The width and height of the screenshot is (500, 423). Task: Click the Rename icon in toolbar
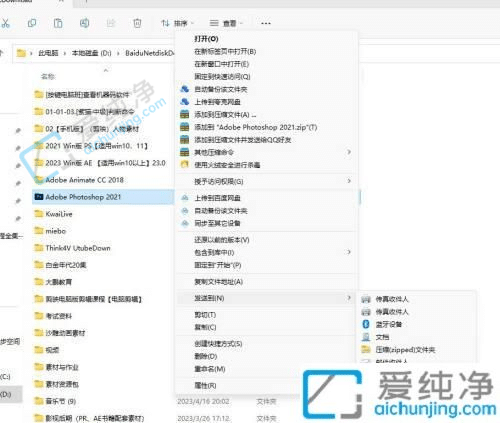pos(84,23)
